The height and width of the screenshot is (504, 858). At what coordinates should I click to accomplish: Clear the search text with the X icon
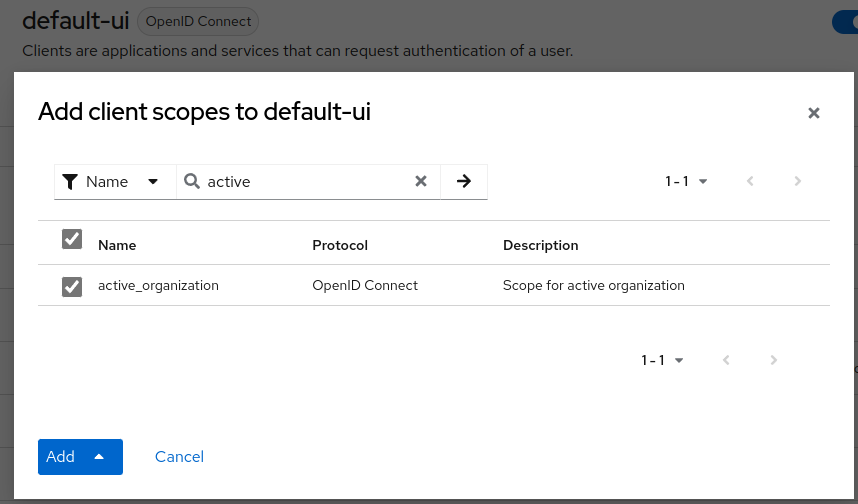point(421,181)
